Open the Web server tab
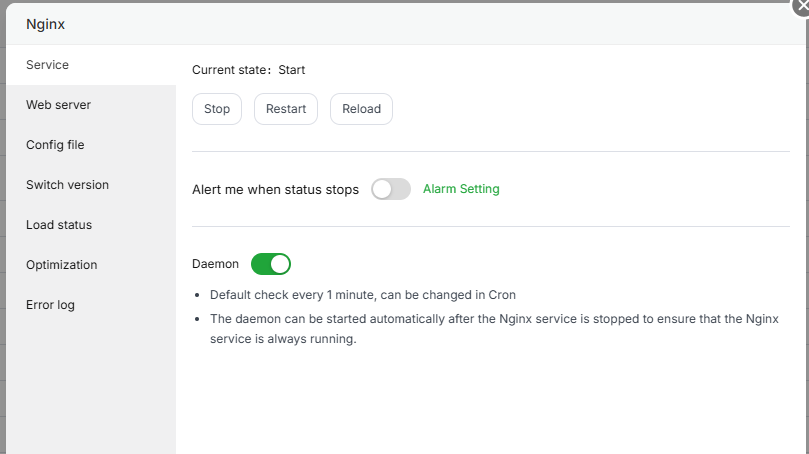This screenshot has height=454, width=809. click(91, 105)
